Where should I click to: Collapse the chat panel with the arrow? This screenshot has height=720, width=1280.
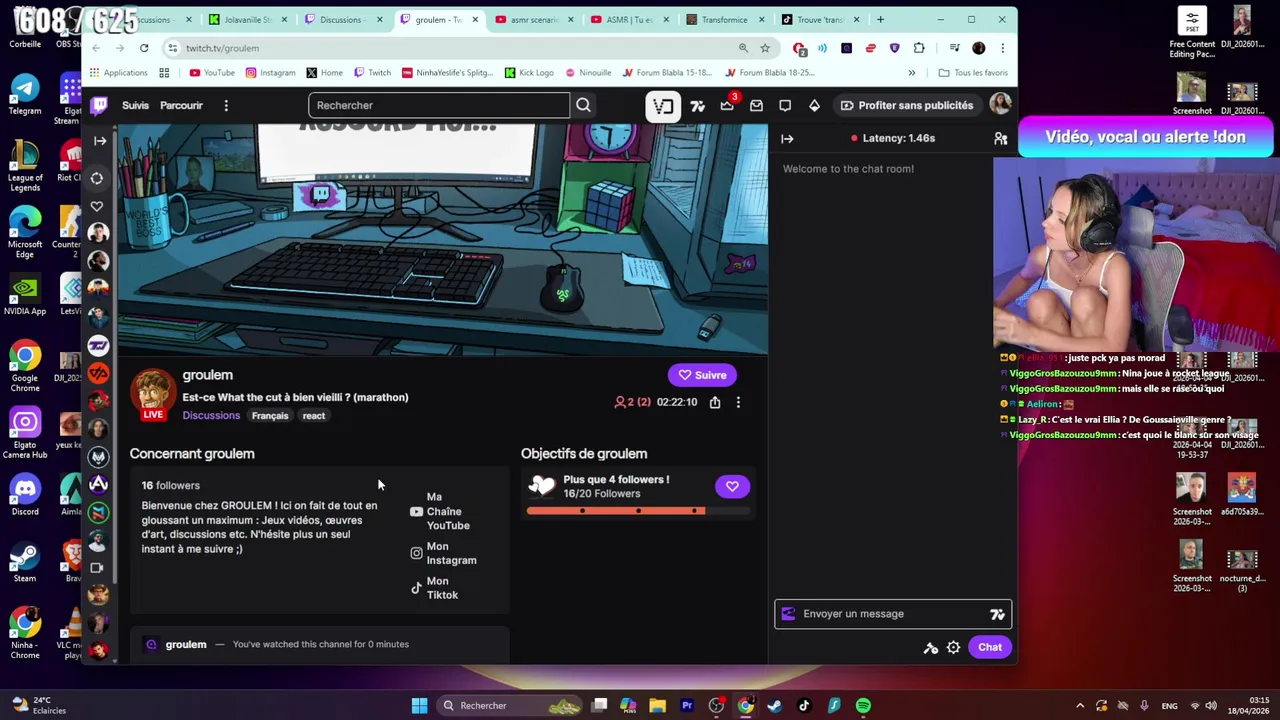point(787,138)
